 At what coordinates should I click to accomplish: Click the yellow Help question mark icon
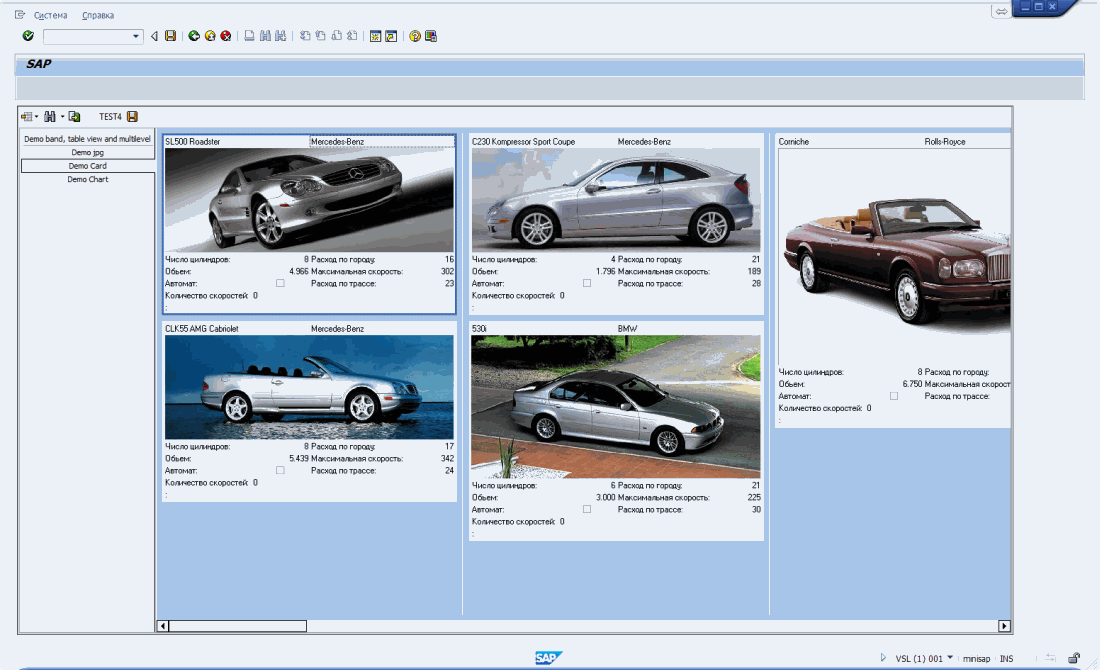tap(415, 36)
